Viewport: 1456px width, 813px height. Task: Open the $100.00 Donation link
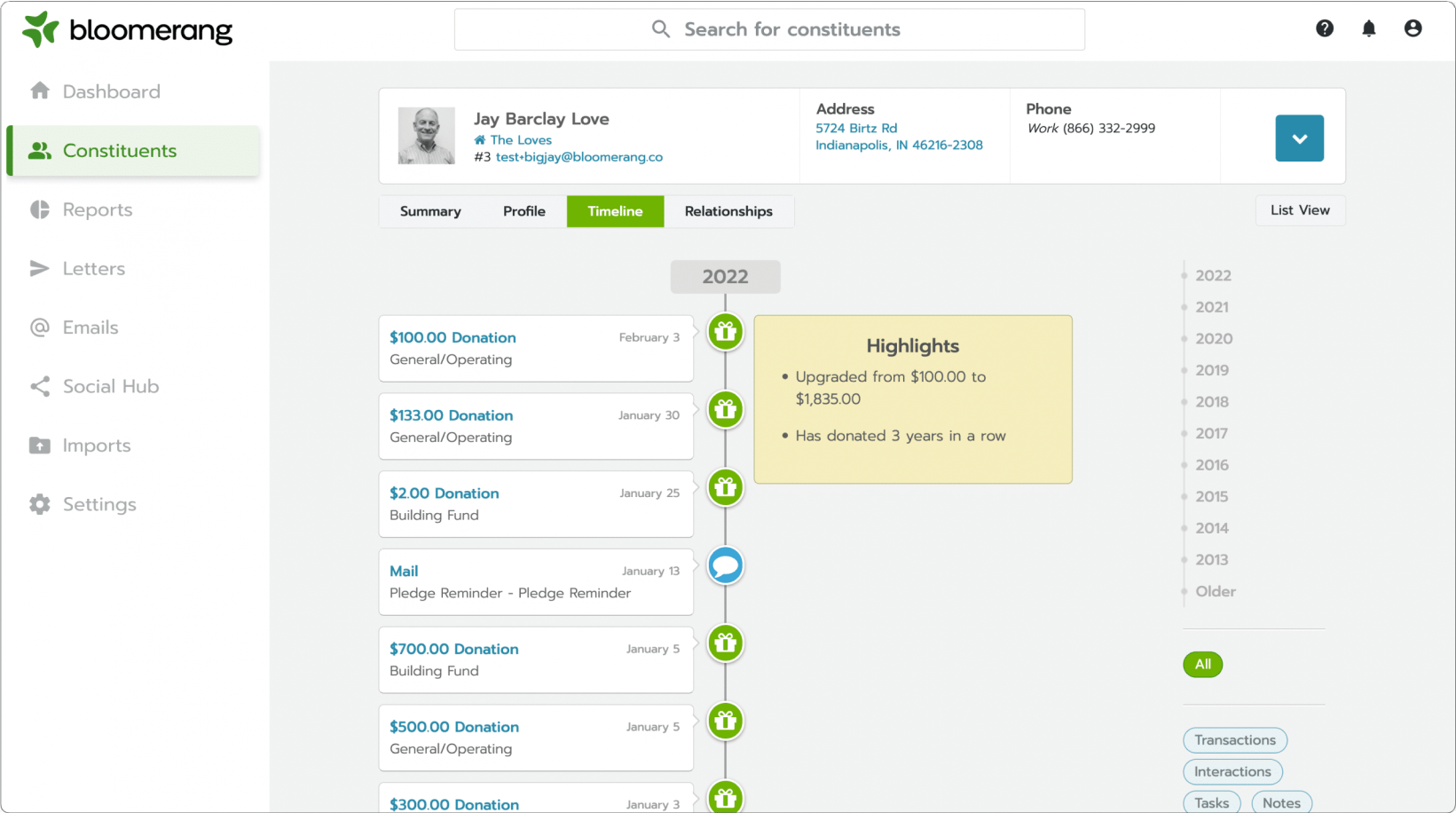click(x=453, y=337)
